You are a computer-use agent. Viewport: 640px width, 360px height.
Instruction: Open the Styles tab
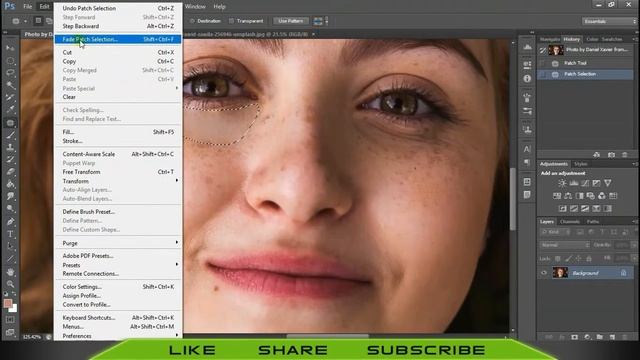click(x=581, y=164)
